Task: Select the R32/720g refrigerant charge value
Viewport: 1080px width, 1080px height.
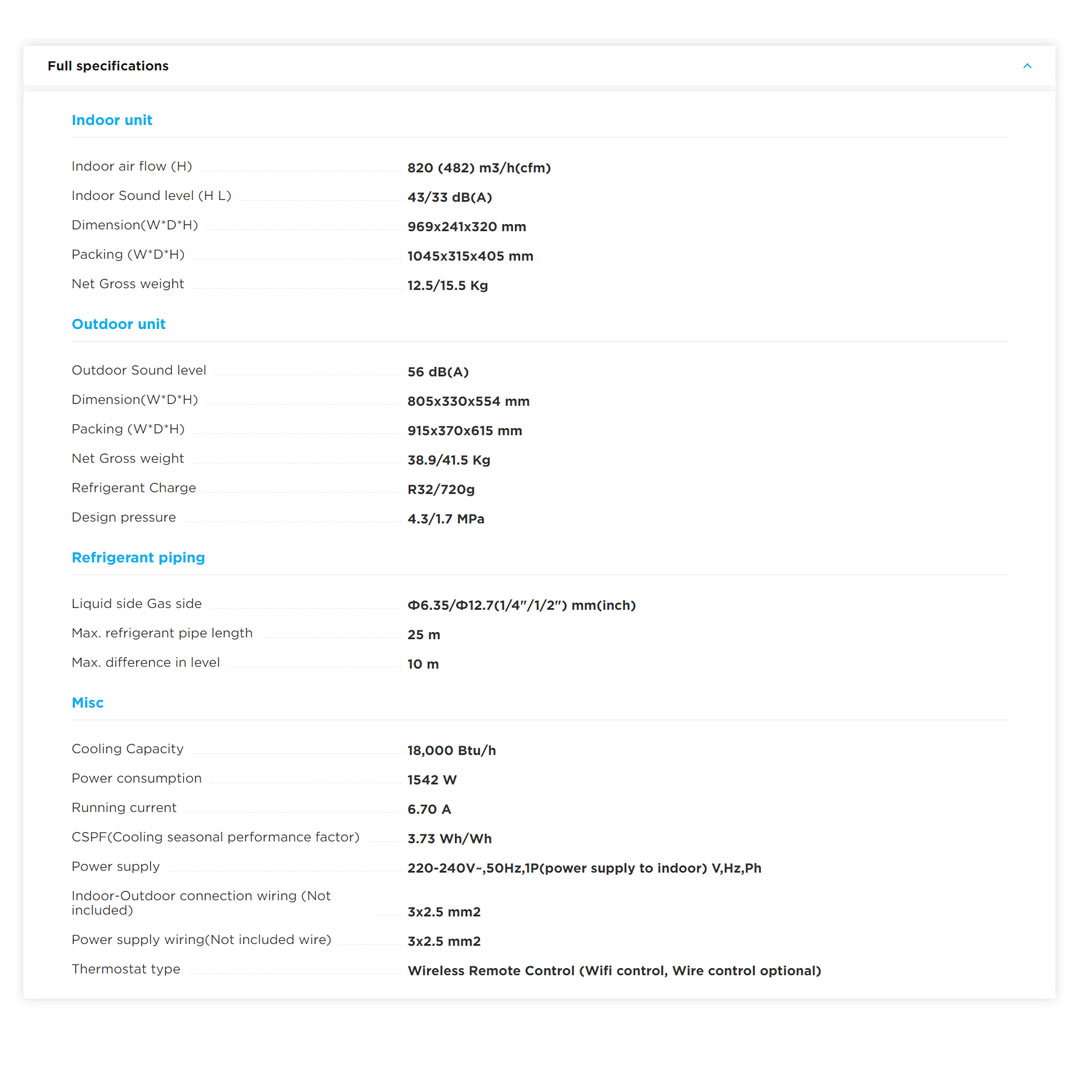Action: 441,490
